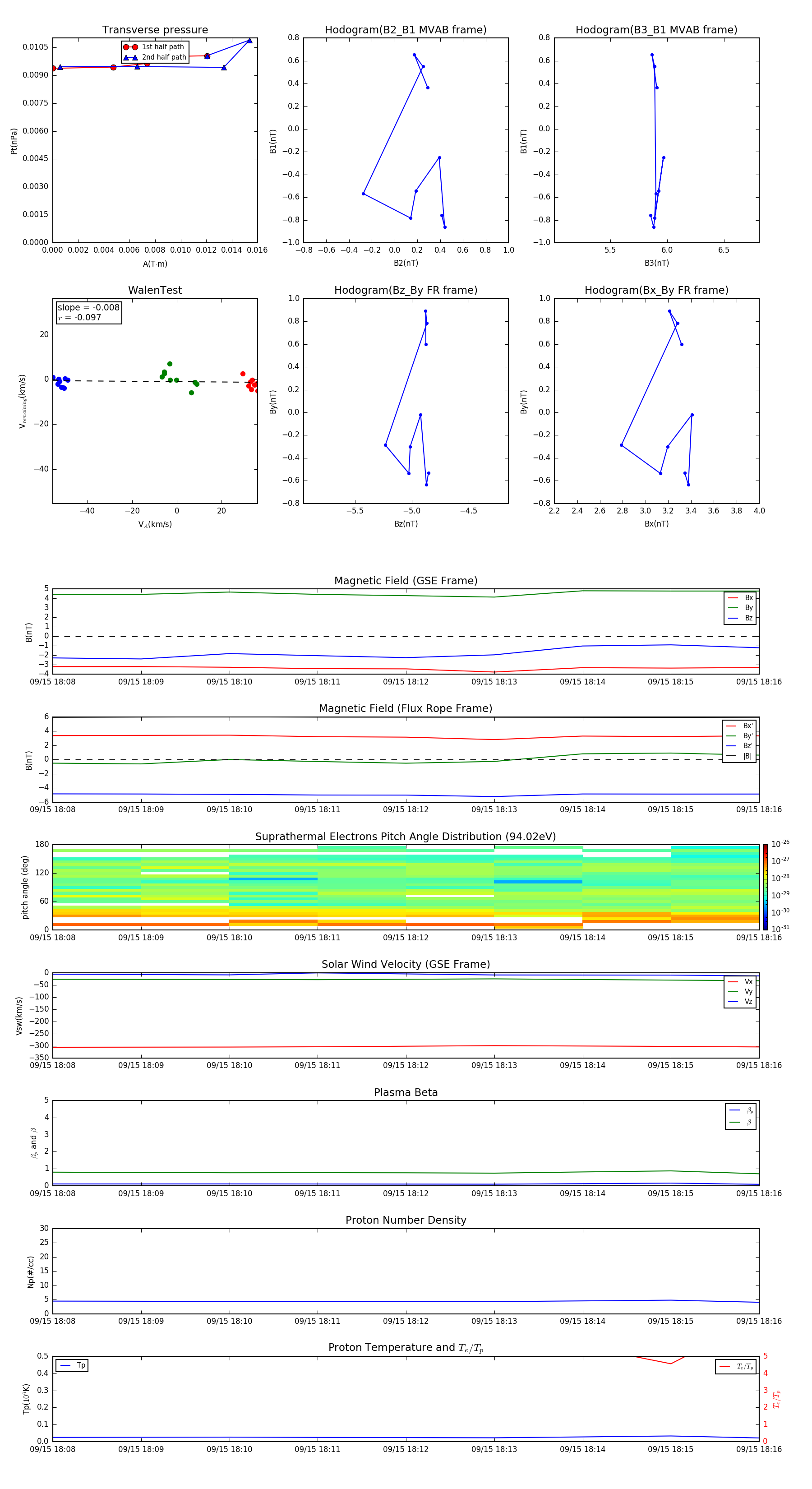The height and width of the screenshot is (1489, 812).
Task: Click 'A(T·m)' x-axis label
Action: (x=155, y=264)
